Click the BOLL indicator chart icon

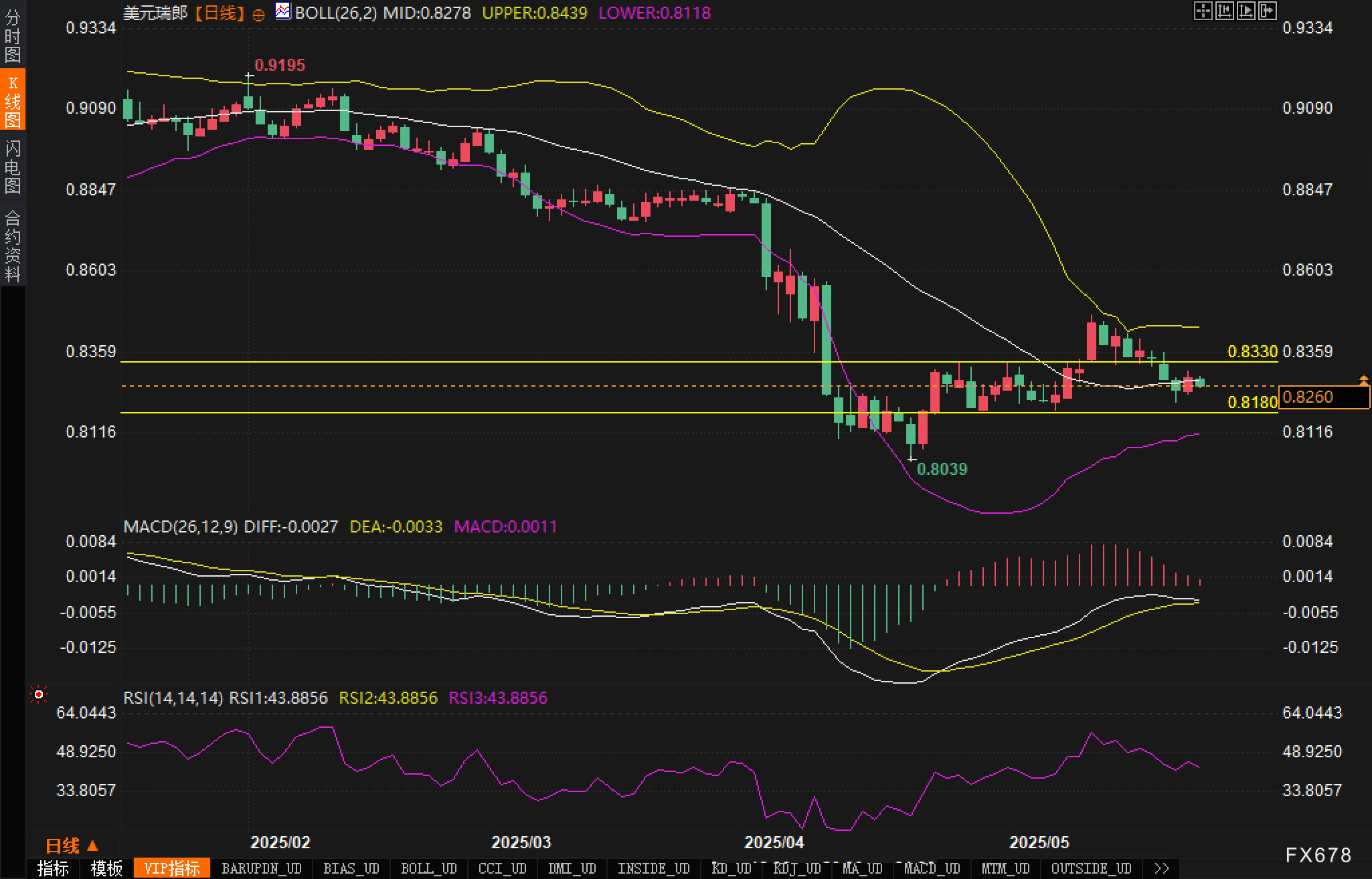[x=283, y=11]
